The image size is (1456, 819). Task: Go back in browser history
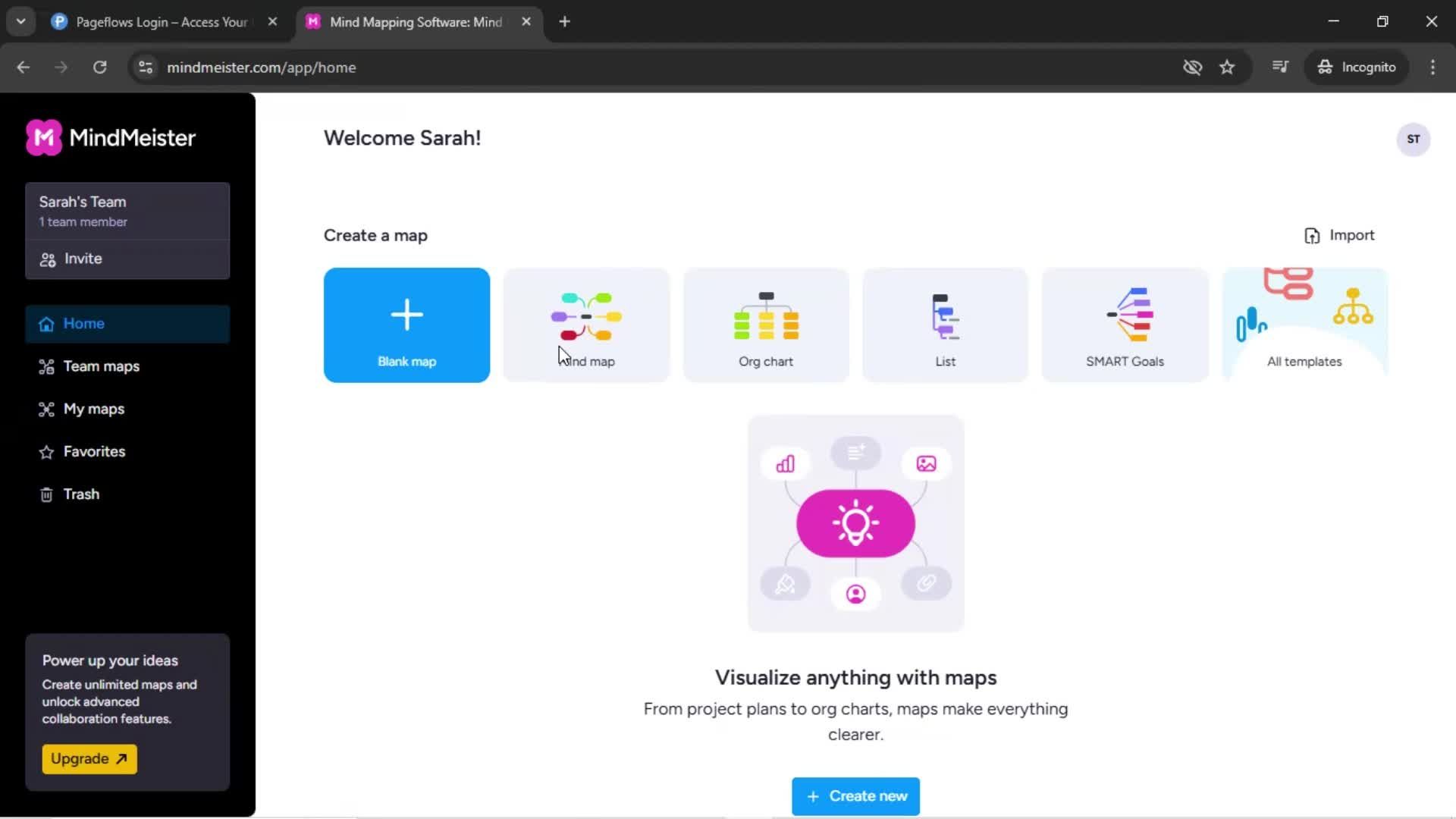pyautogui.click(x=24, y=67)
